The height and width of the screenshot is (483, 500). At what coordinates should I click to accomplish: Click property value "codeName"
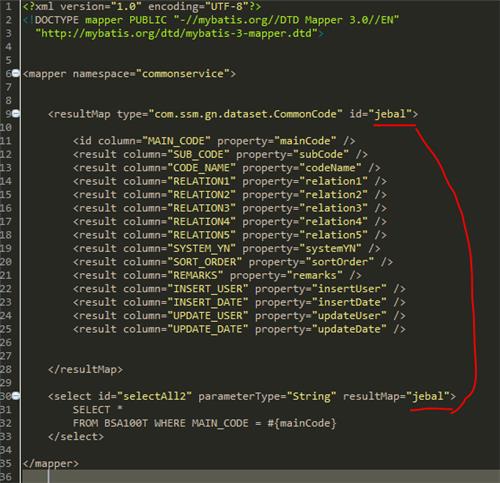pyautogui.click(x=330, y=168)
